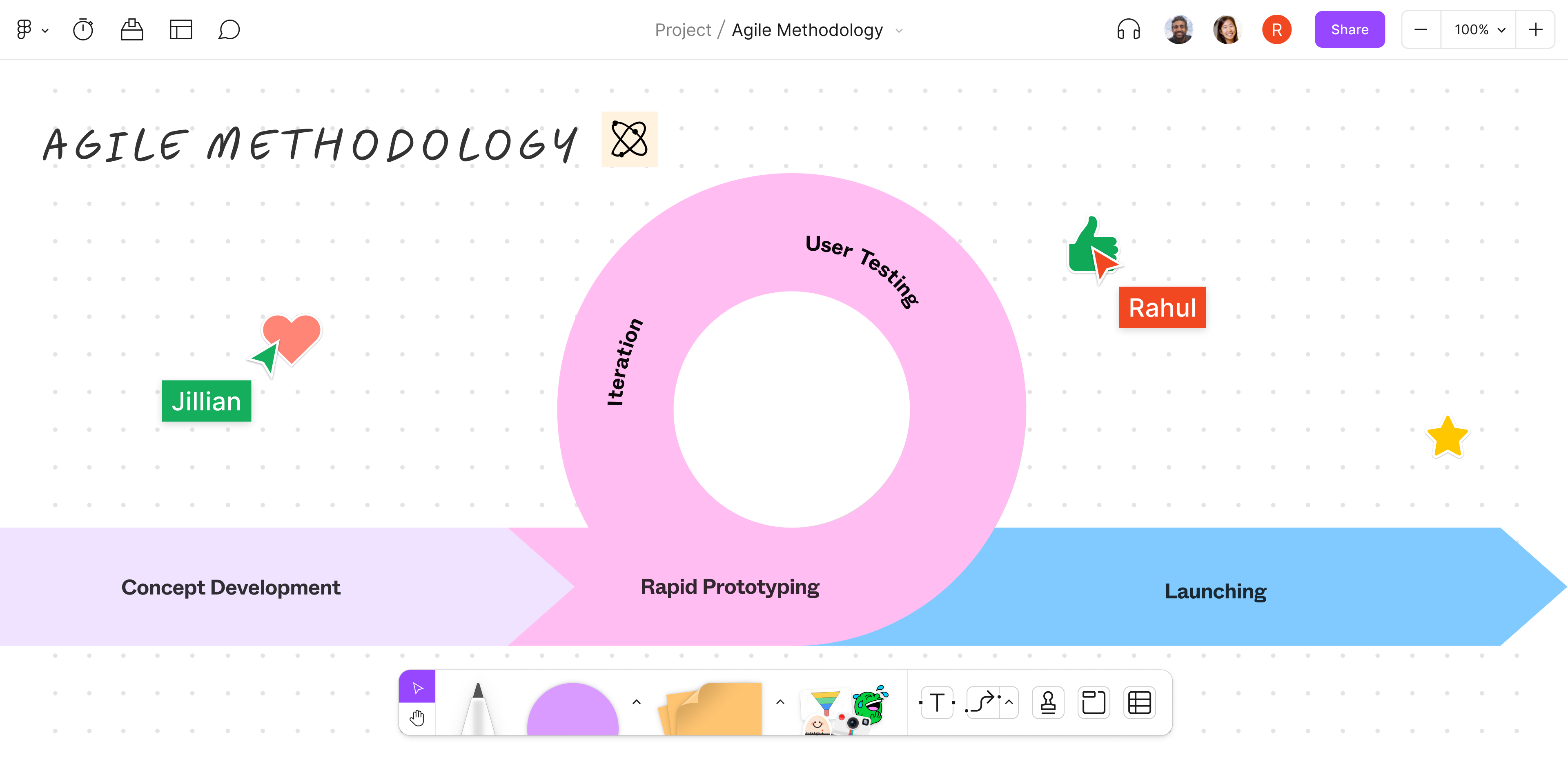Image resolution: width=1568 pixels, height=784 pixels.
Task: Start the timer tool
Action: 83,29
